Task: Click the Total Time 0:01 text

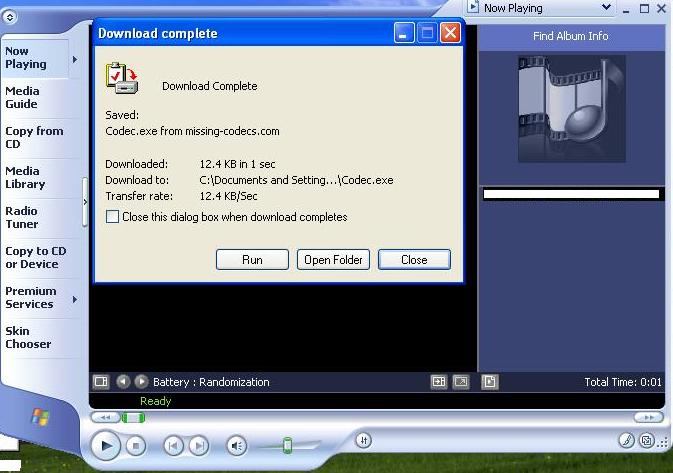Action: 623,382
